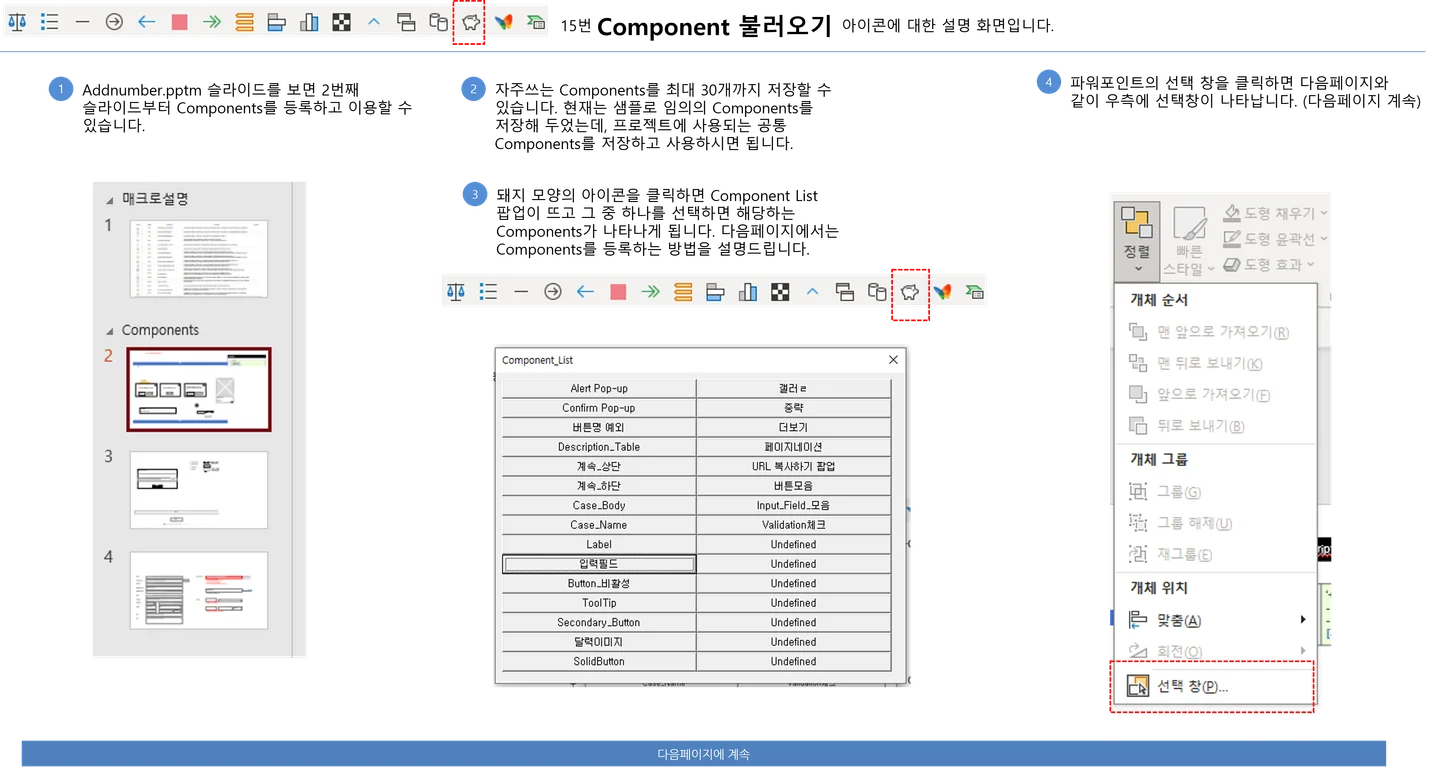Select slide 2 thumbnail under Components
1430x768 pixels.
point(199,389)
